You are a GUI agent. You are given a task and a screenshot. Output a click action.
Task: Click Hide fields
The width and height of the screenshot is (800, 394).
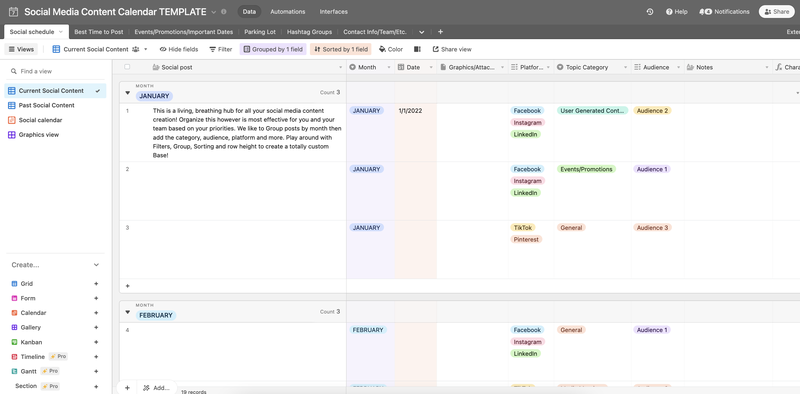(179, 50)
